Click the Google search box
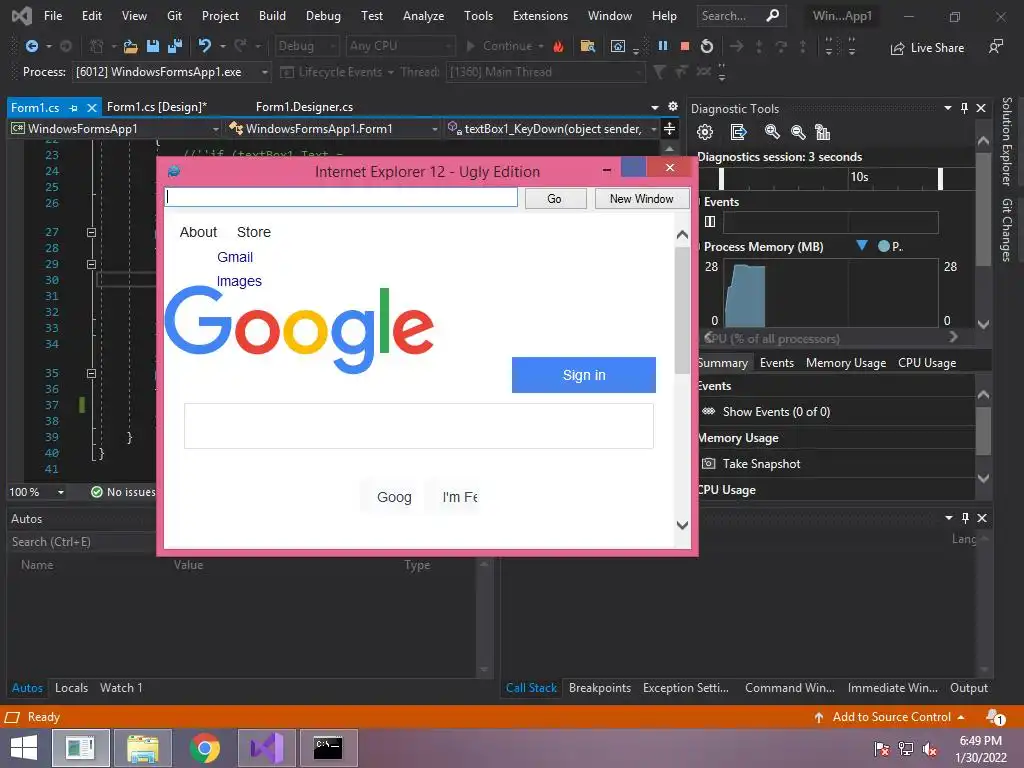Viewport: 1024px width, 768px height. [419, 426]
